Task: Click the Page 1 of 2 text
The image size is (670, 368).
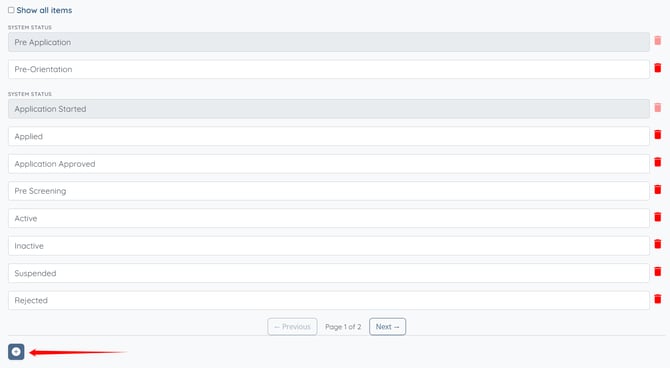Action: [x=343, y=327]
